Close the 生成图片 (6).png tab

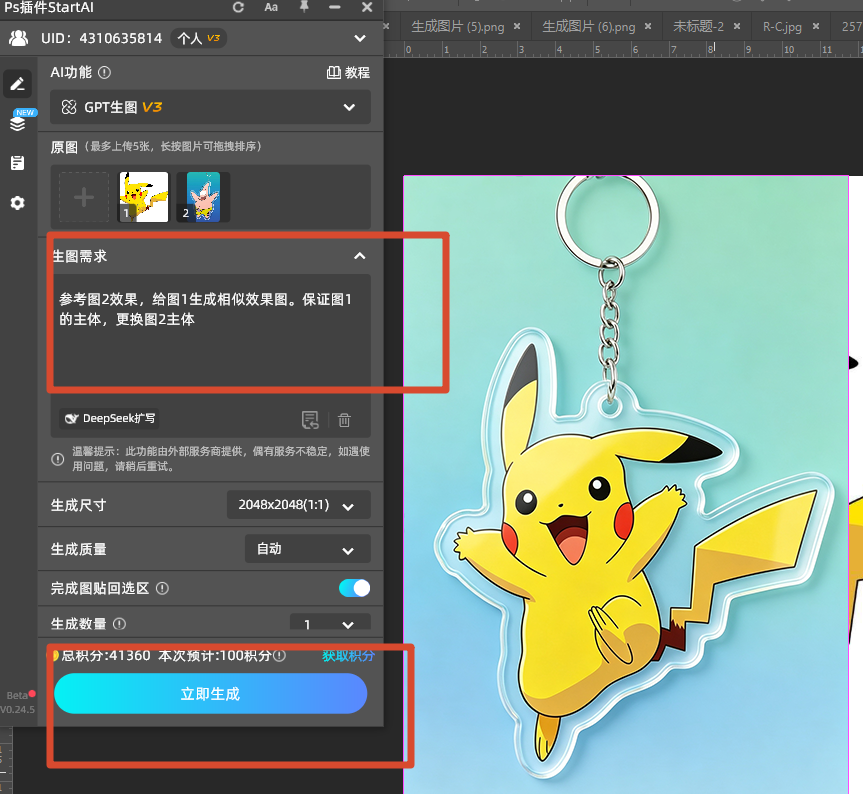[648, 26]
